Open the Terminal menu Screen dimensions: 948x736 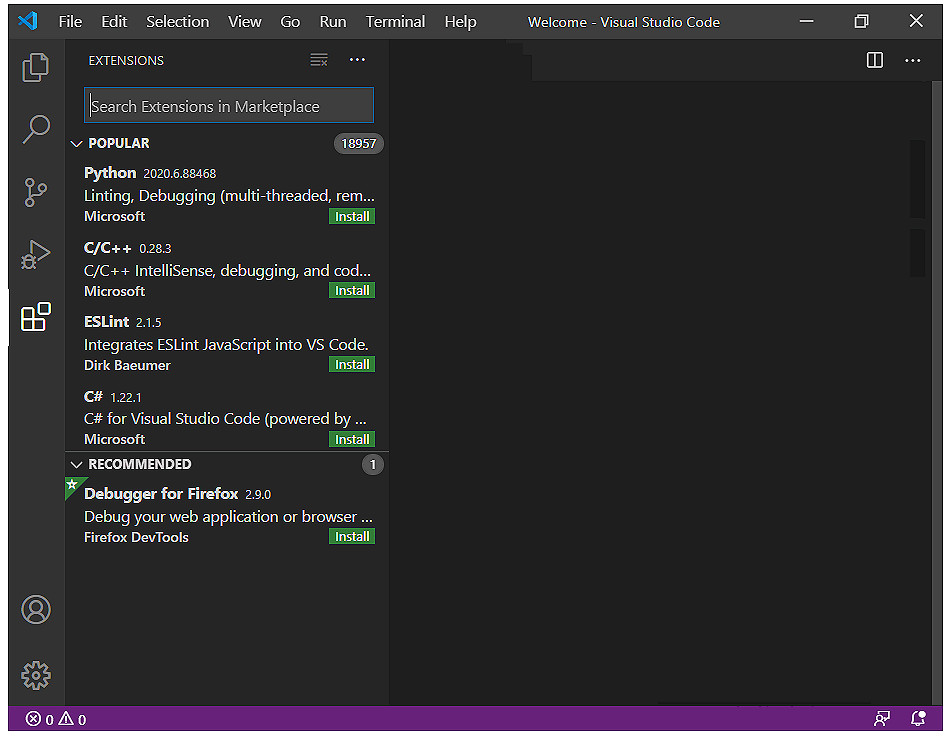[395, 21]
